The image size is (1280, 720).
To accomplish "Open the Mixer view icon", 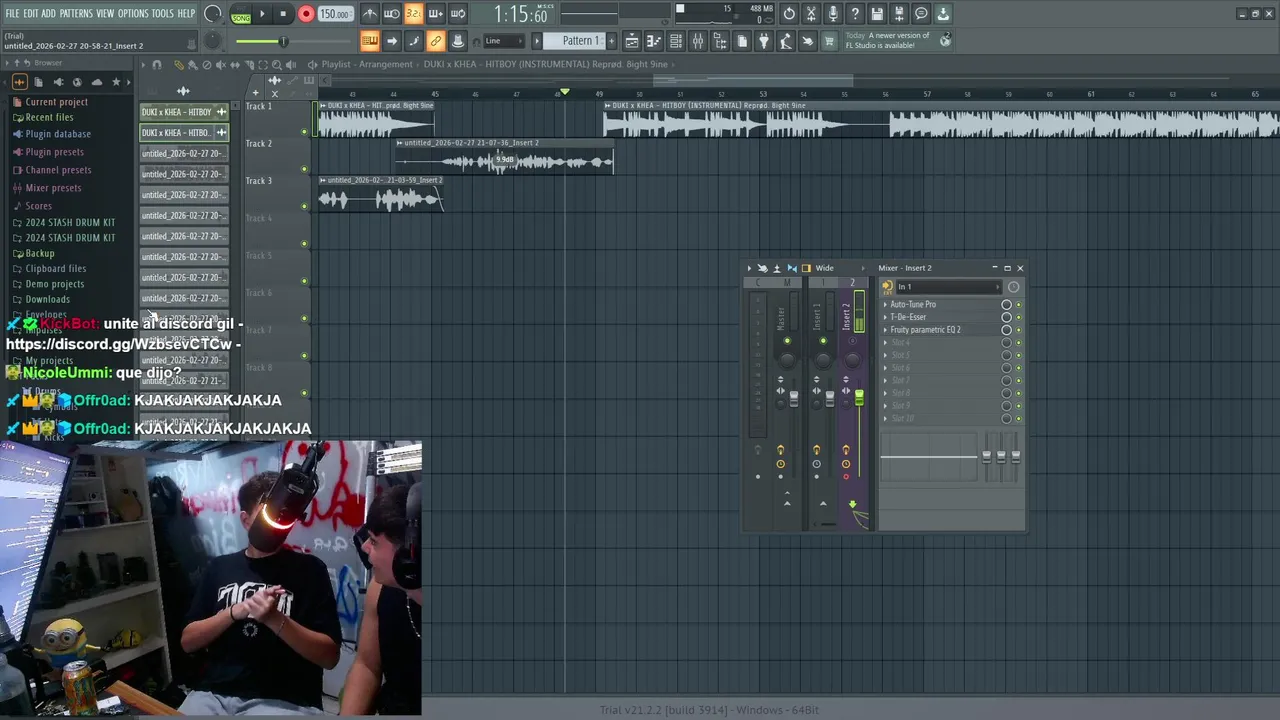I will point(698,41).
